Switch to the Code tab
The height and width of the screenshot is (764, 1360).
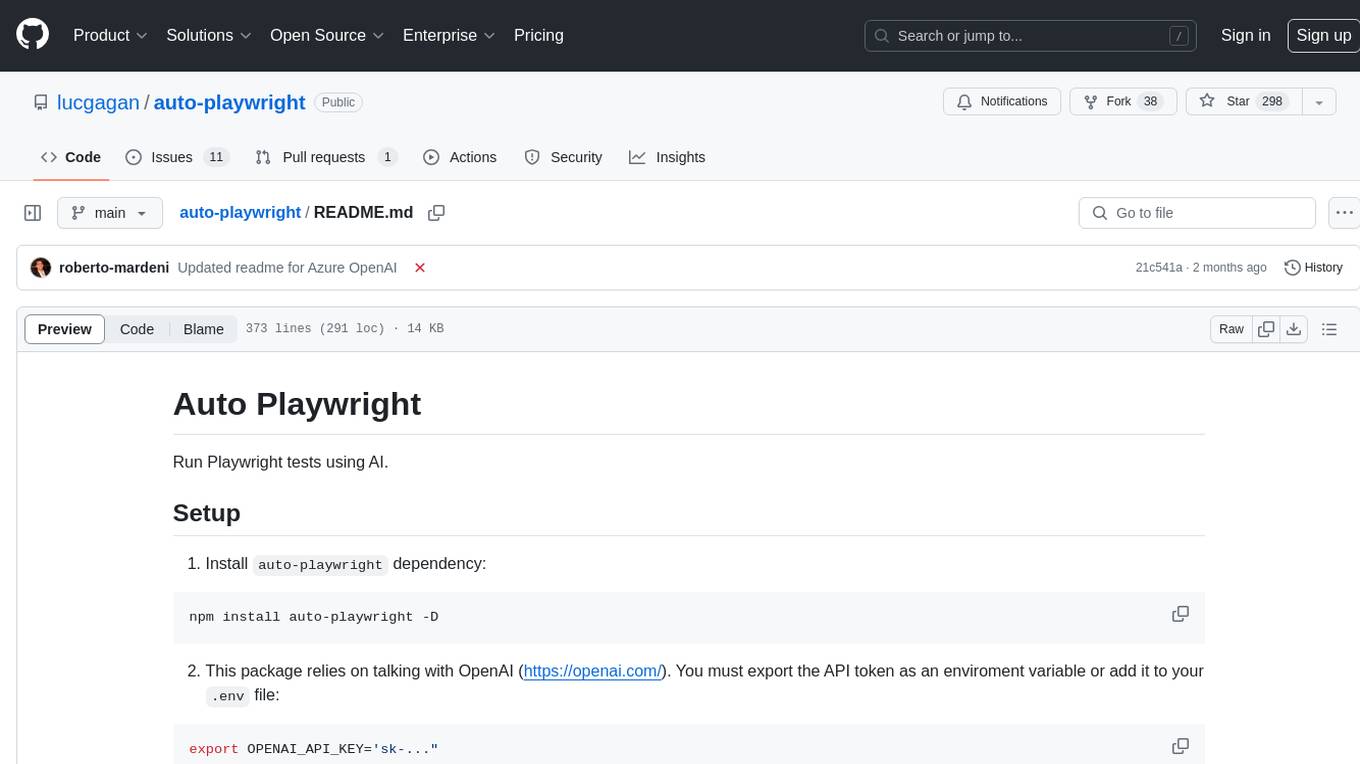click(70, 157)
